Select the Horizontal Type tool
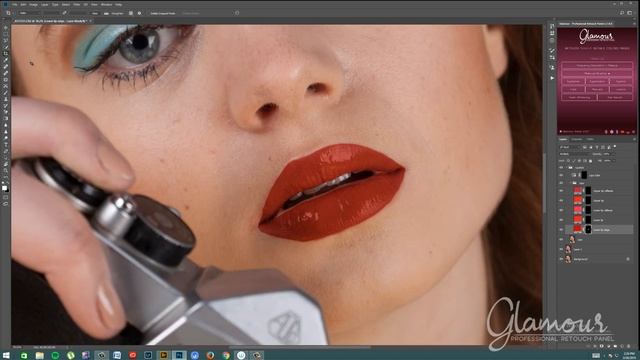The width and height of the screenshot is (640, 360). click(6, 144)
